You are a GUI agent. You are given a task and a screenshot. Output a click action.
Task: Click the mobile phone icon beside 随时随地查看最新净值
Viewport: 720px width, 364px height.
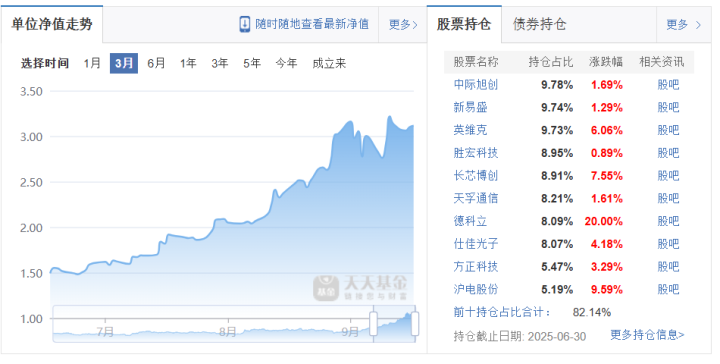pos(245,24)
